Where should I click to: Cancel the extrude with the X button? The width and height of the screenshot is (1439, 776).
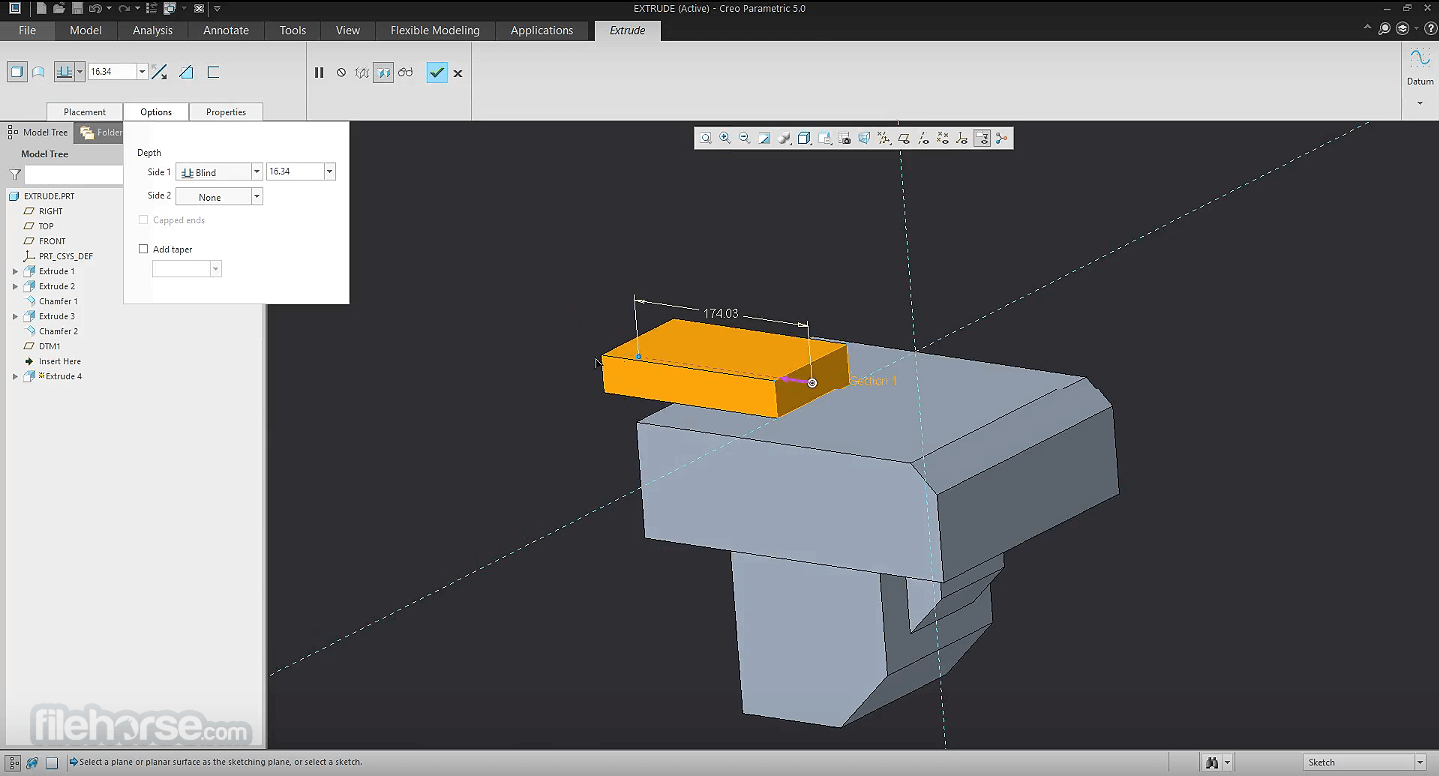(458, 73)
